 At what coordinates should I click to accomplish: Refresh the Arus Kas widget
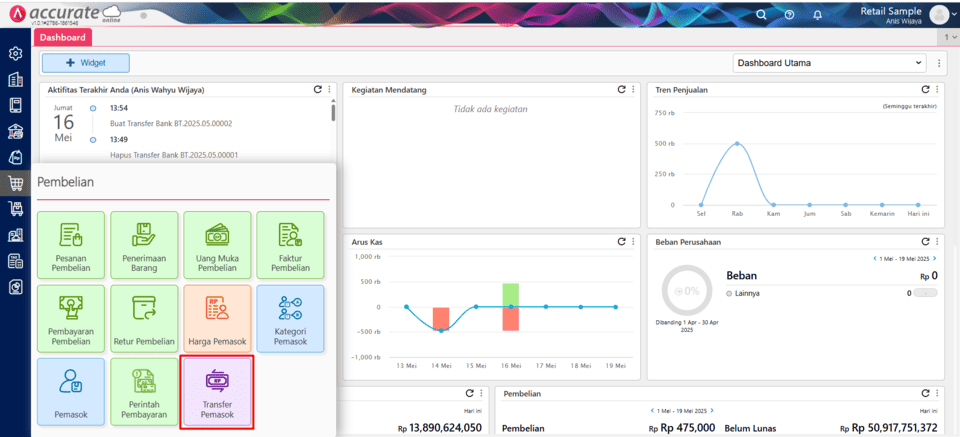click(x=622, y=242)
